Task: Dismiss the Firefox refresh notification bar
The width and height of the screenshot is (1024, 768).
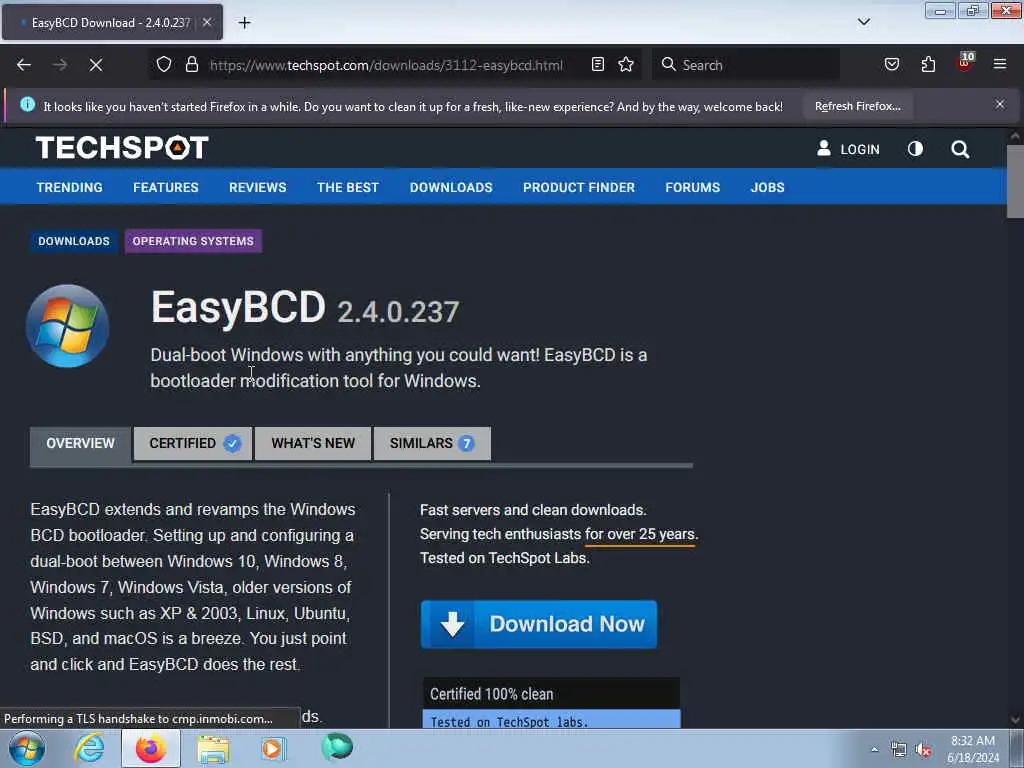Action: point(1000,104)
